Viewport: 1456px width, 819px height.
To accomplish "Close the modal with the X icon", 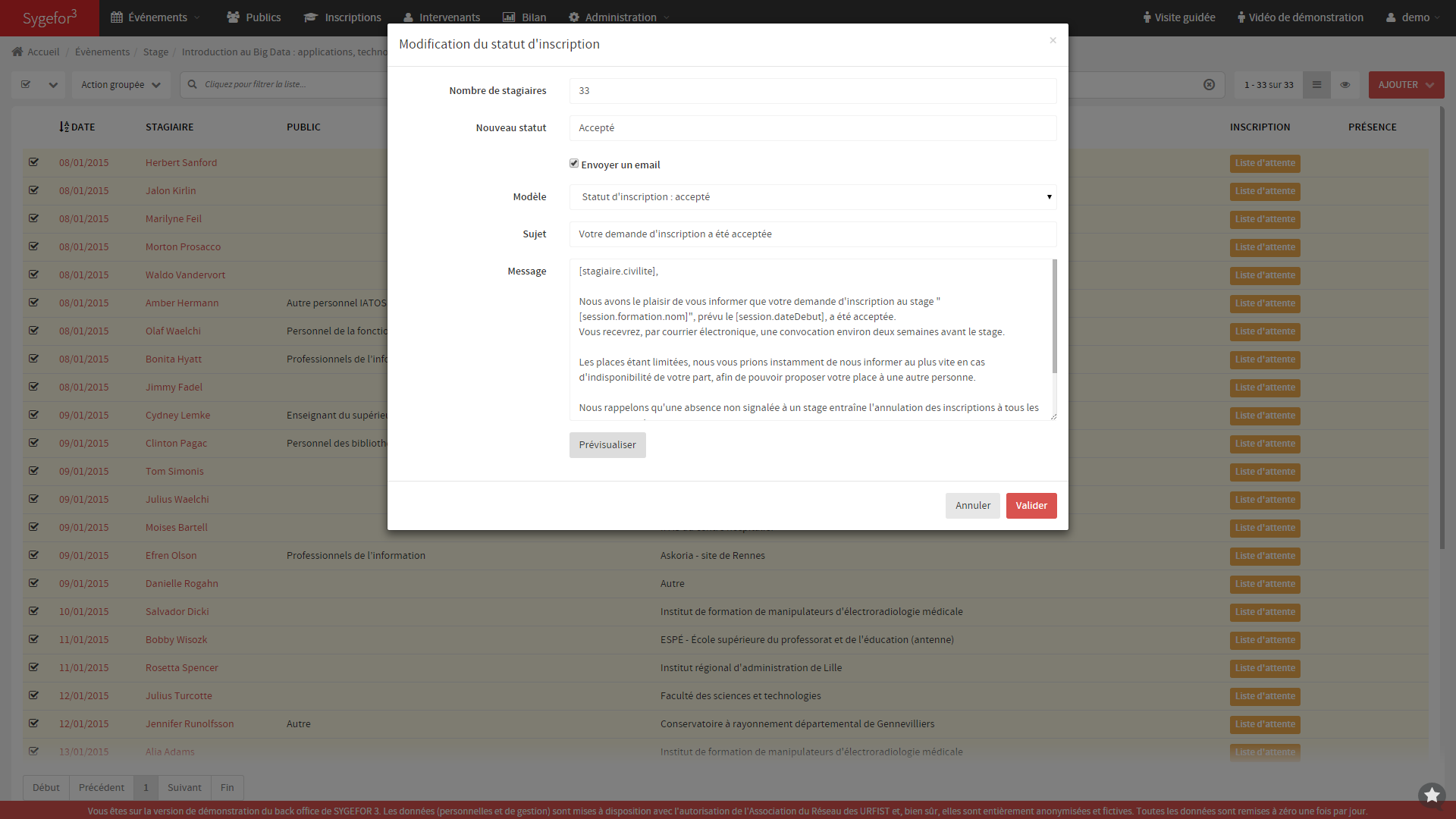I will point(1053,40).
